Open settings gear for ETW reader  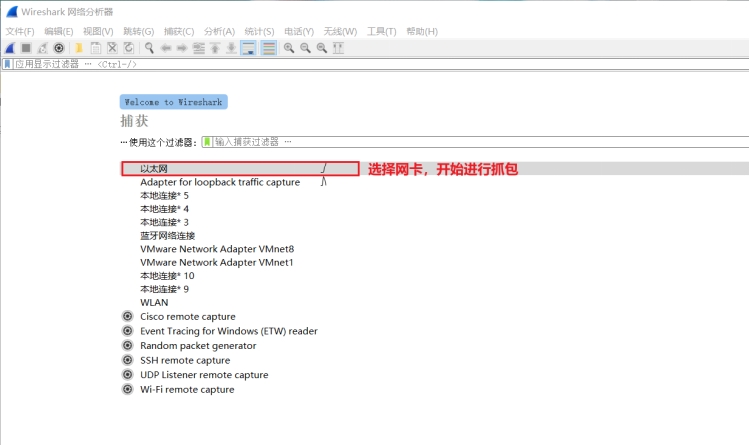click(x=128, y=331)
